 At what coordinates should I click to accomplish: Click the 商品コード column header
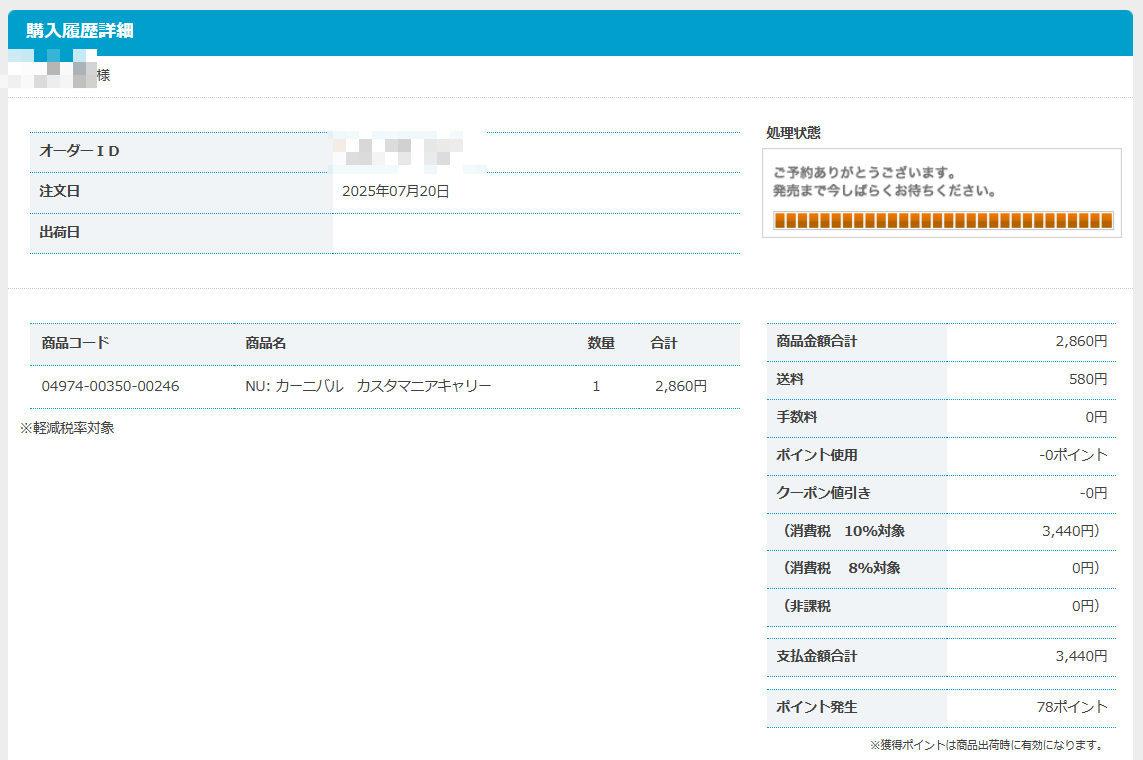pyautogui.click(x=76, y=343)
